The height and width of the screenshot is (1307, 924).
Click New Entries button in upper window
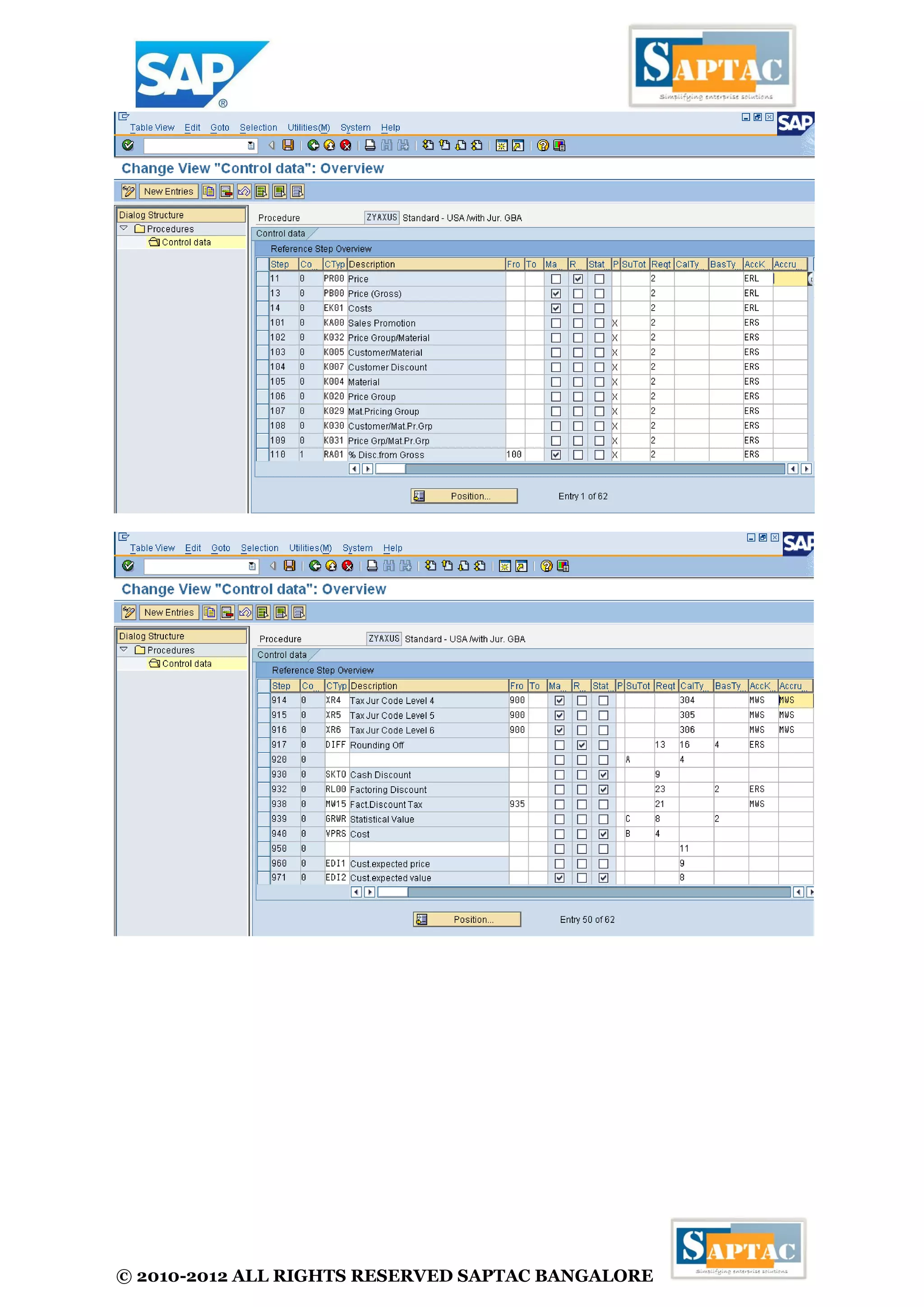(x=168, y=191)
